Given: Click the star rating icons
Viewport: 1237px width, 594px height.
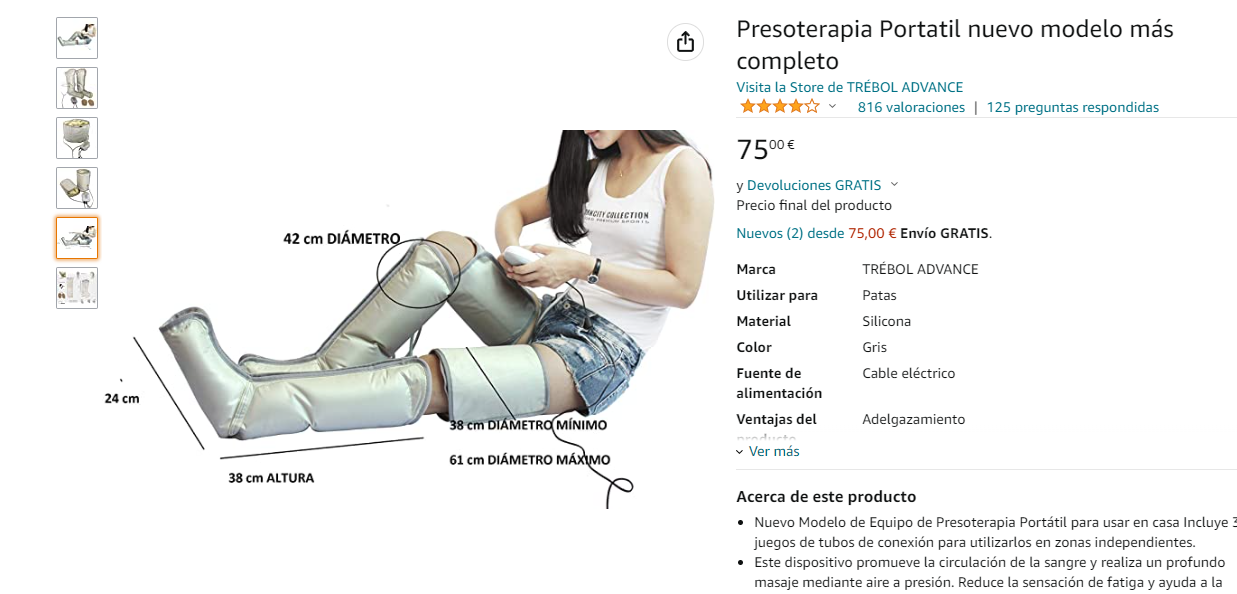Looking at the screenshot, I should pos(779,106).
